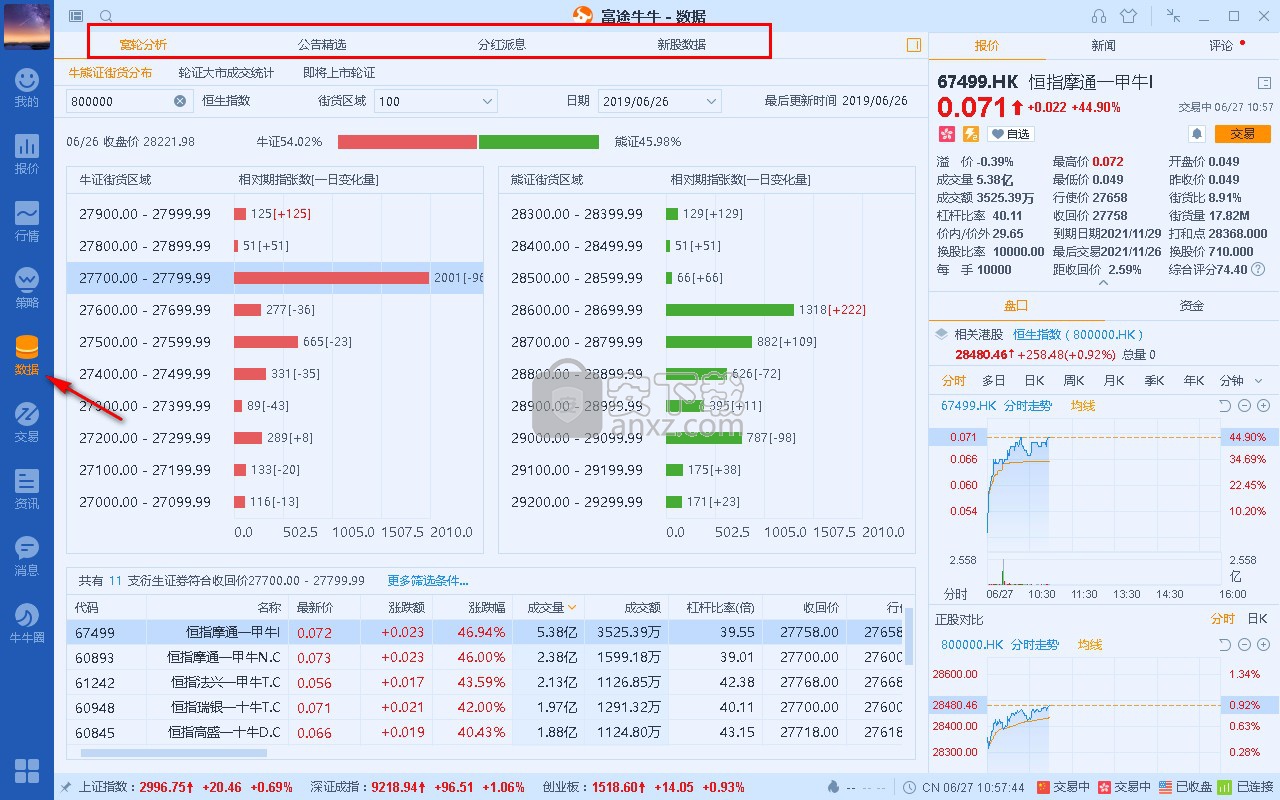Open related stock 恒生指数 (800000.HK) link

1078,335
